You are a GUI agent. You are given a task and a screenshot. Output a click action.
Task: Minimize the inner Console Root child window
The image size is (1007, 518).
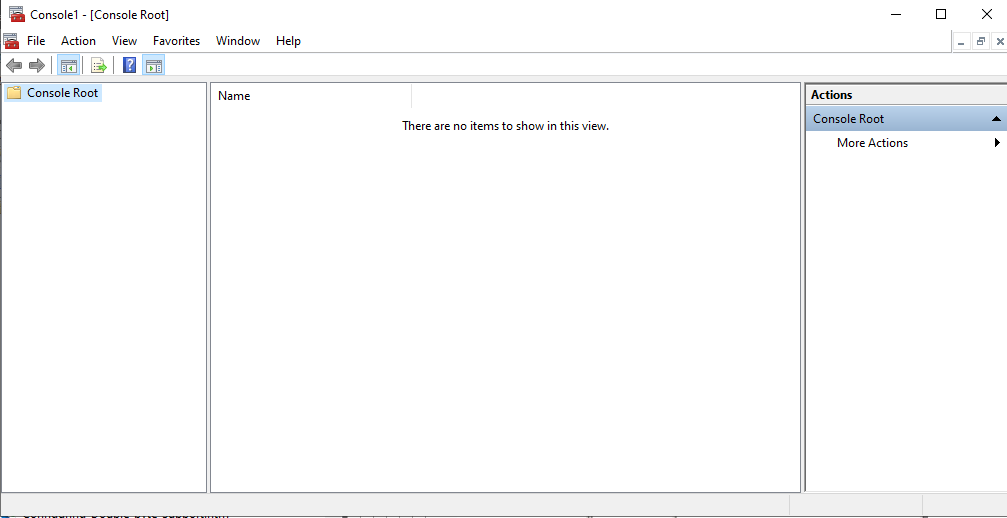[961, 42]
